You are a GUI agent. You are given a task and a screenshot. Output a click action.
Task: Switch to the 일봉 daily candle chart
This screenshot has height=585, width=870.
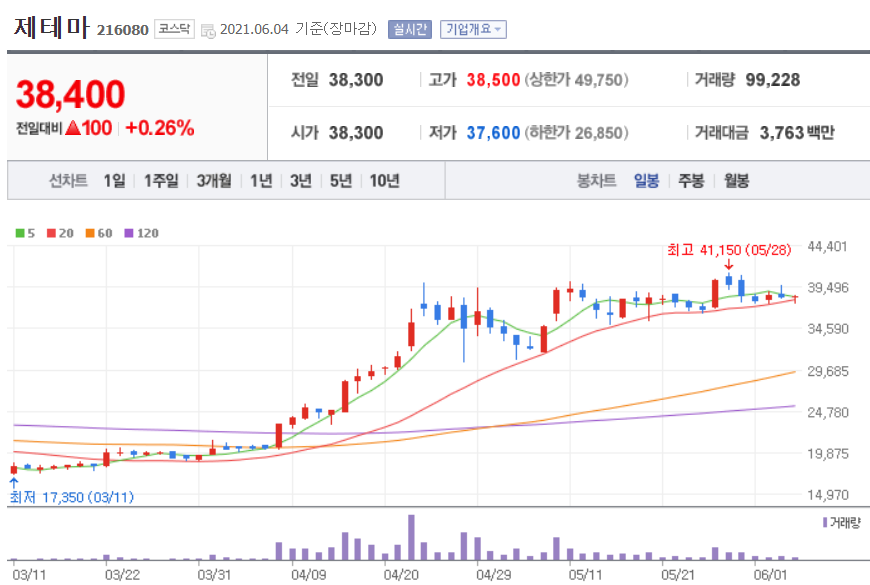[x=646, y=180]
